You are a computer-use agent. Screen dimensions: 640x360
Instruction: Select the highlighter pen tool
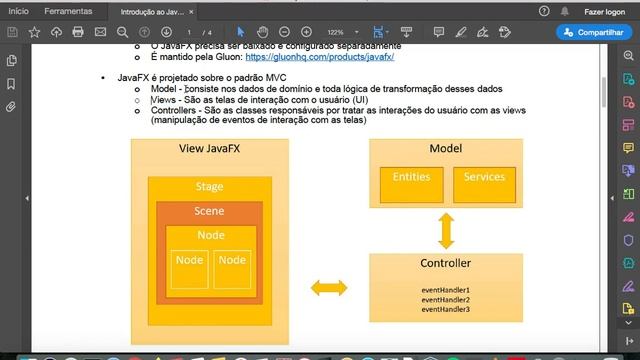click(x=461, y=32)
